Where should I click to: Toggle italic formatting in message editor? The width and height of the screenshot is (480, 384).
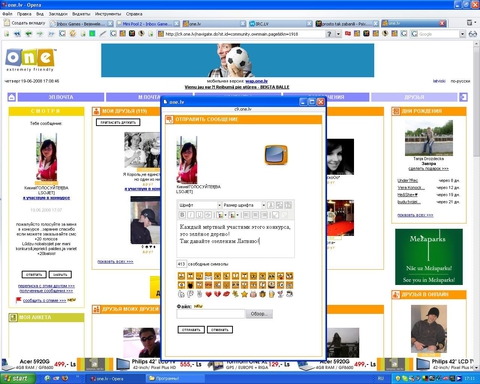191,215
